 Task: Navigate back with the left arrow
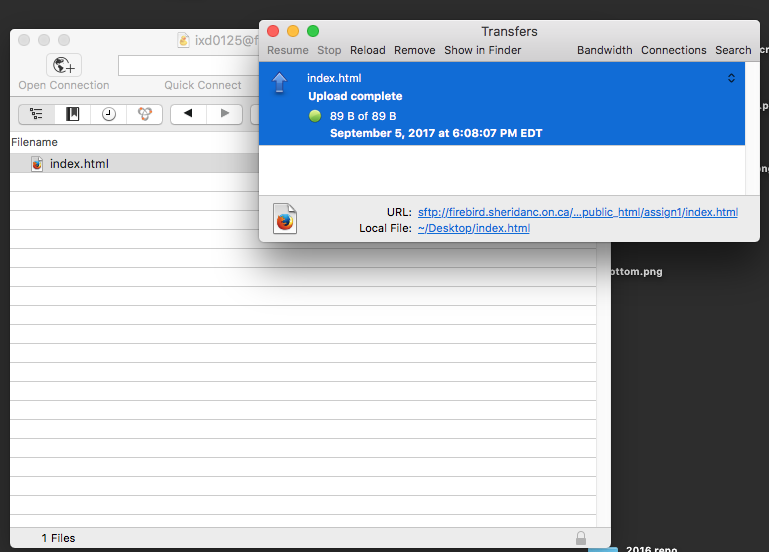188,114
